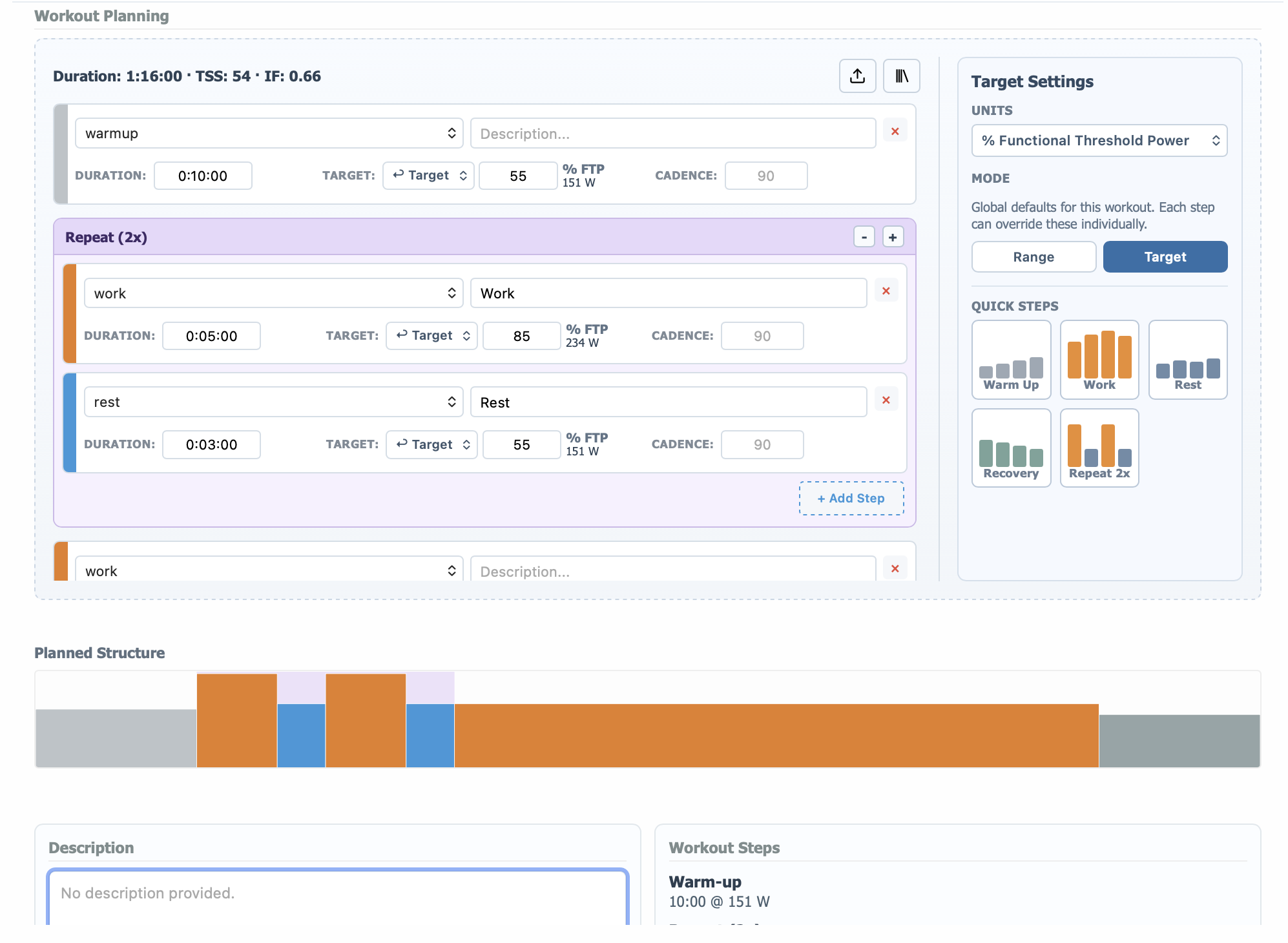Screen dimensions: 1288x943
Task: Click the warmup duration field 0:10:00
Action: (x=203, y=176)
